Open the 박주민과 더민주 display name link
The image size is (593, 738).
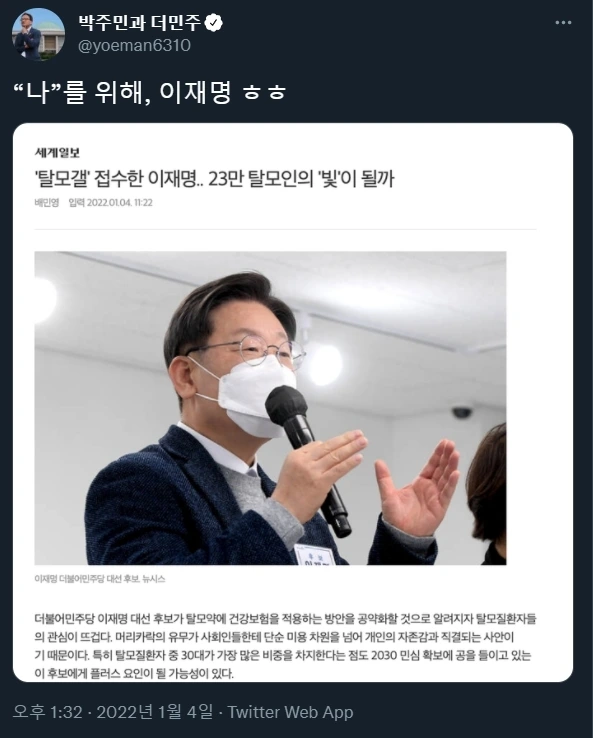coord(140,22)
